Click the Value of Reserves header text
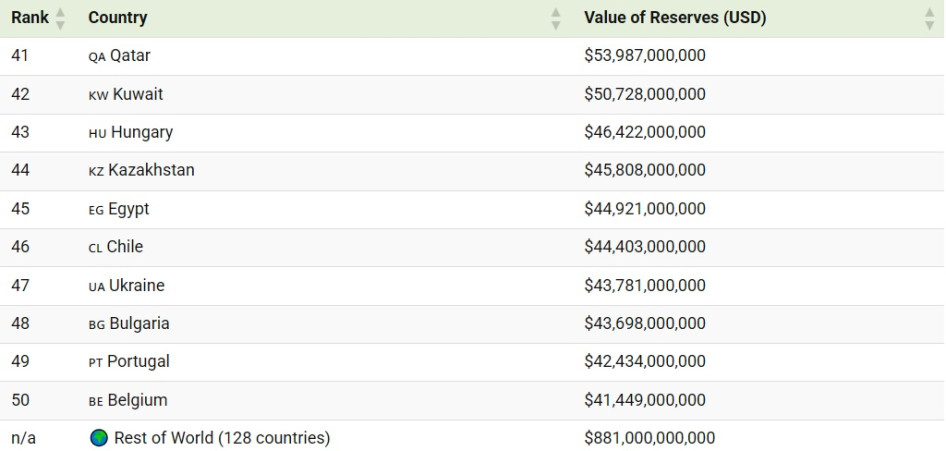 coord(675,18)
